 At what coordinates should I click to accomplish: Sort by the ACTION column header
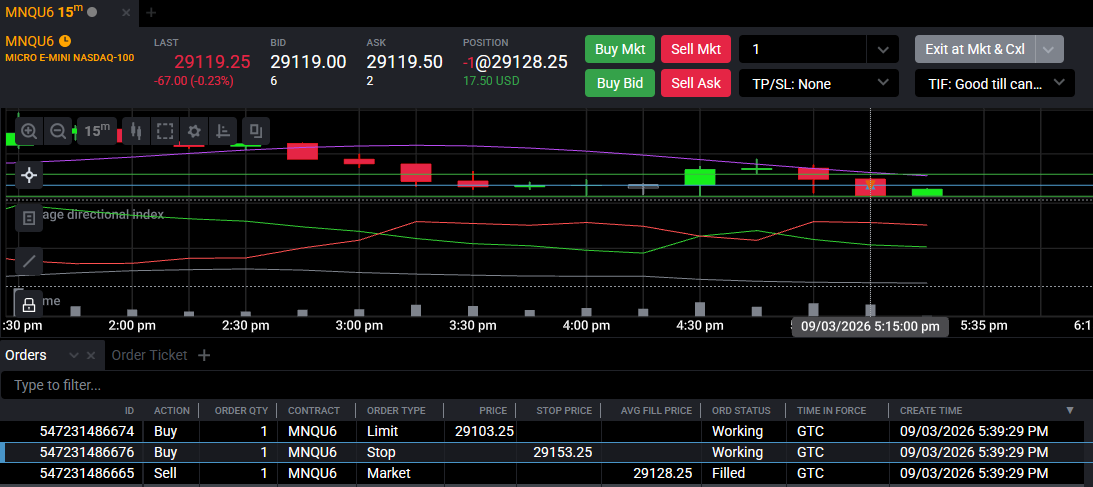point(171,410)
